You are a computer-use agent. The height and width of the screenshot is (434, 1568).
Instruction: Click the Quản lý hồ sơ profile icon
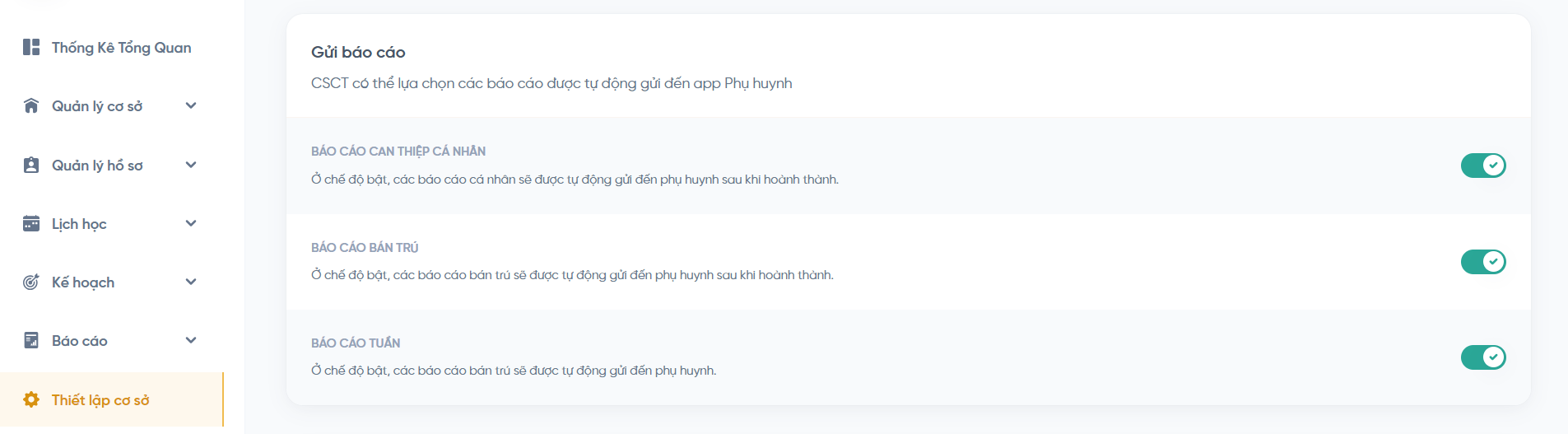[x=31, y=165]
